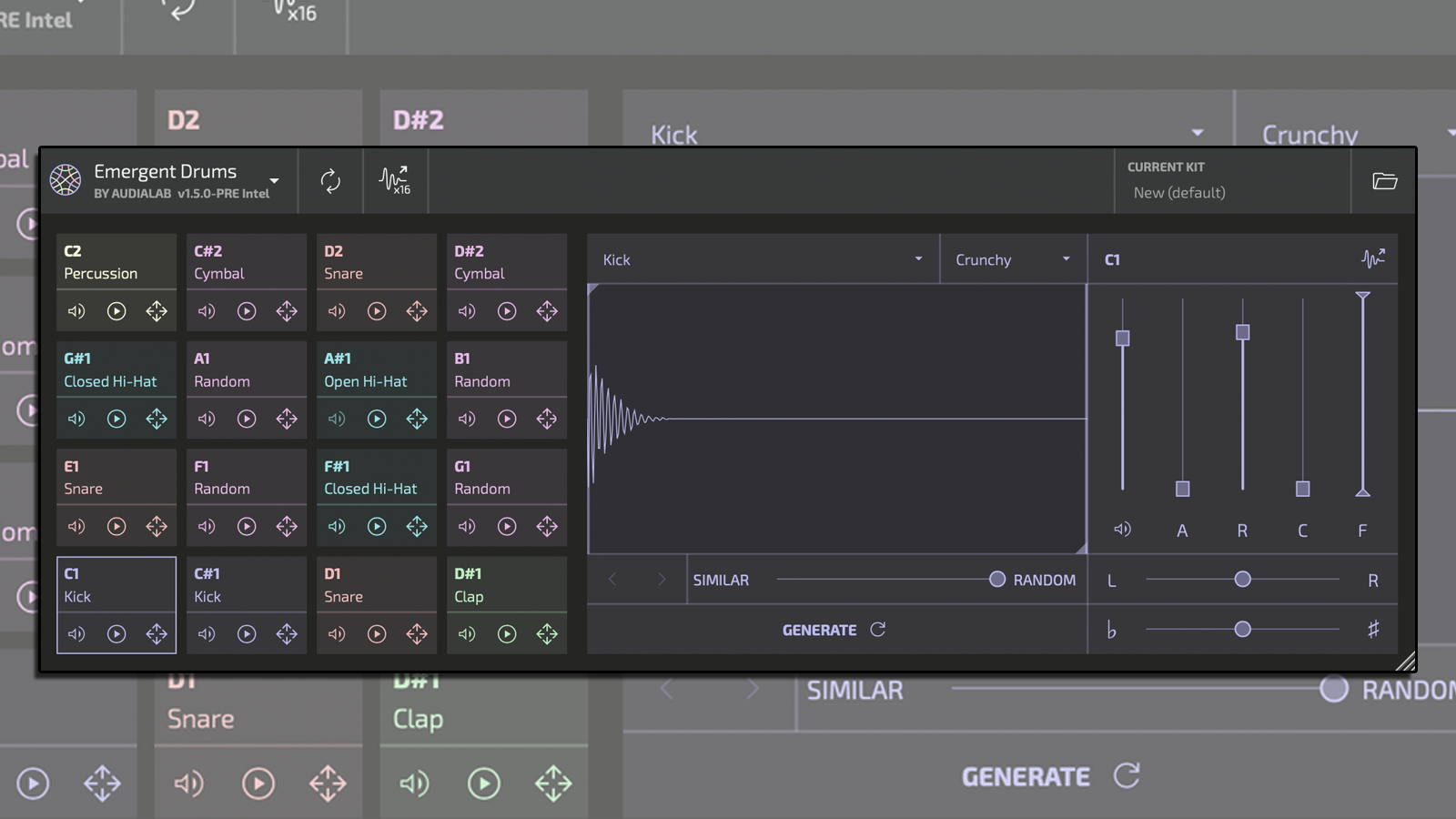
Task: Preview the G#1 Closed Hi-Hat pad
Action: pyautogui.click(x=116, y=419)
